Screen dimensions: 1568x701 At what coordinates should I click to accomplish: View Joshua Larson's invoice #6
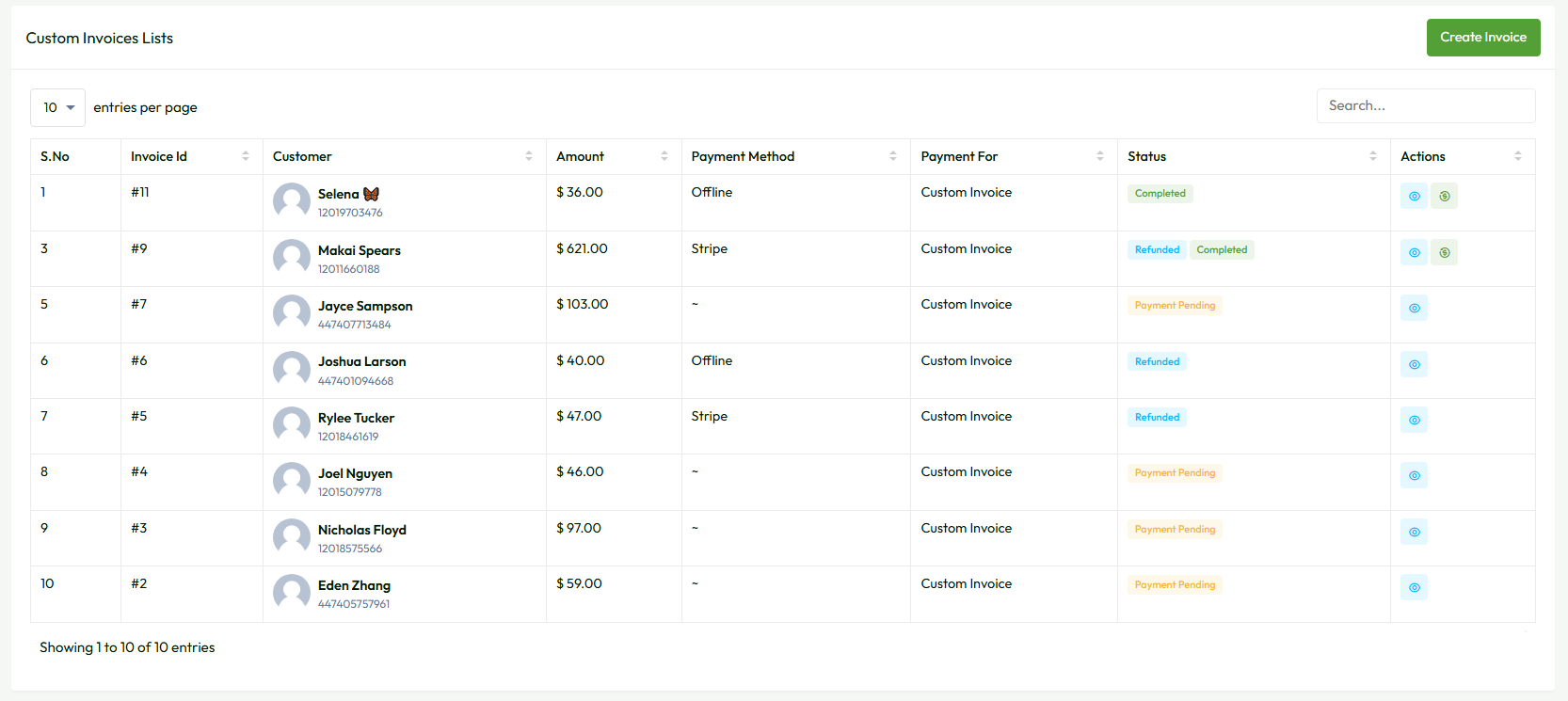[1414, 364]
